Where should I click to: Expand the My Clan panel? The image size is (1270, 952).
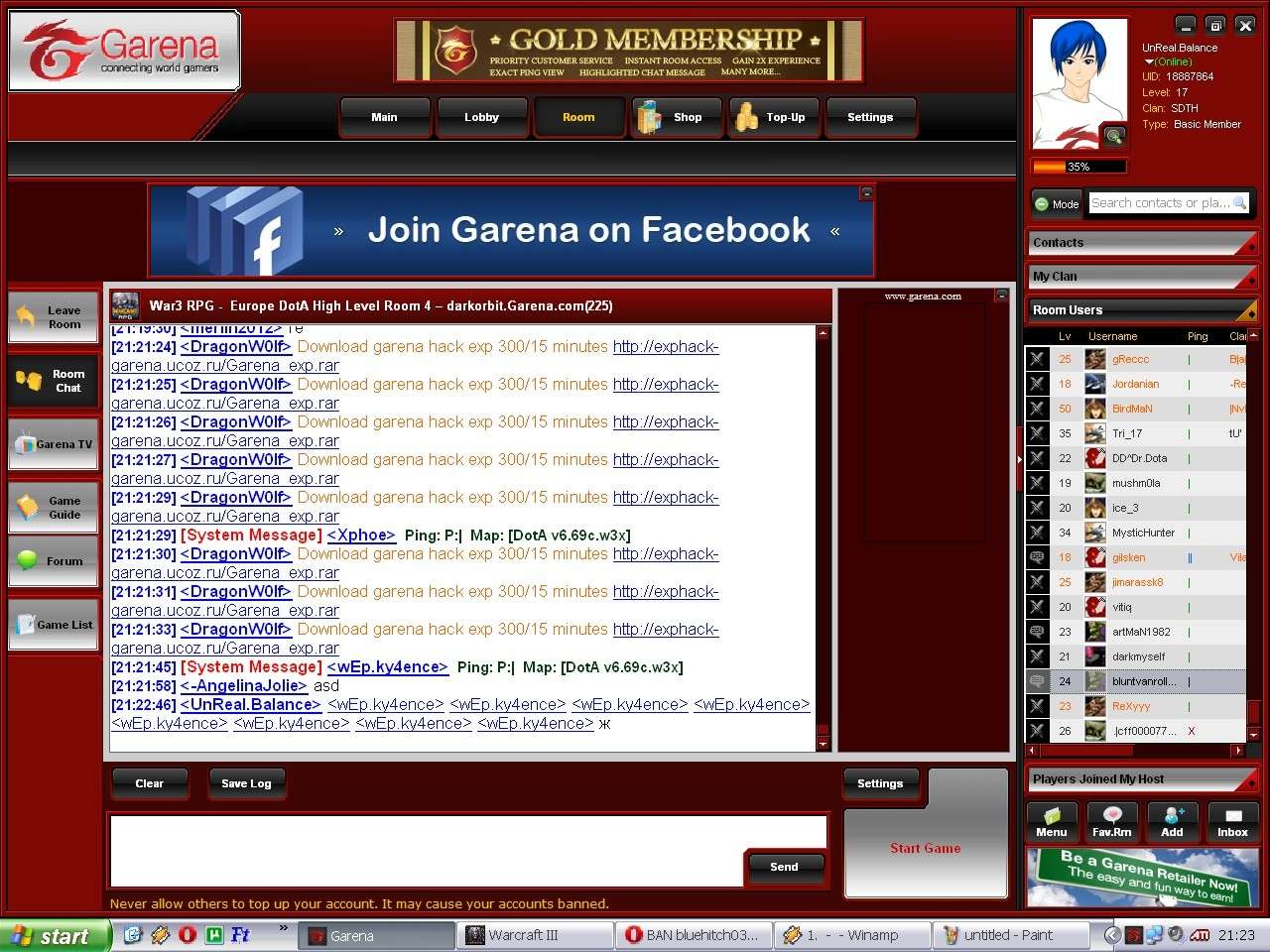1142,276
